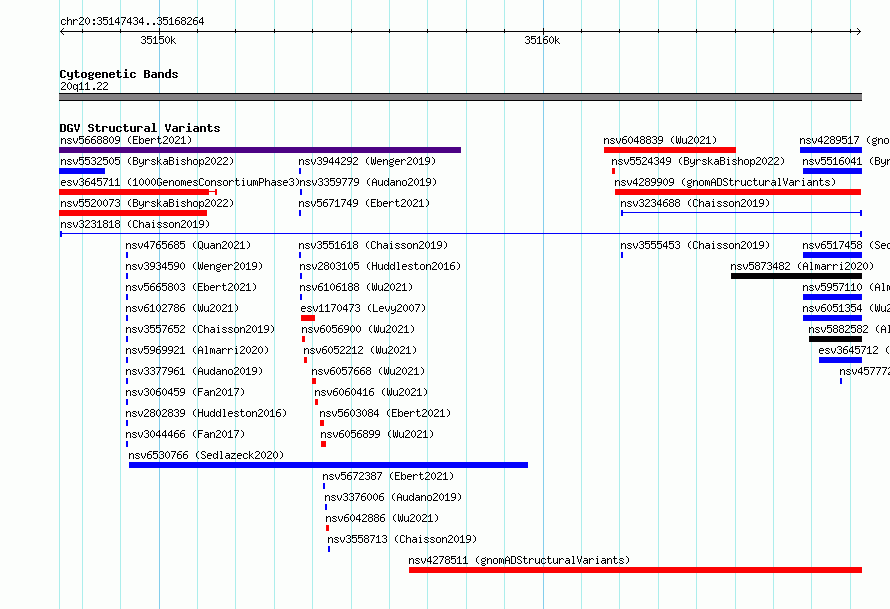This screenshot has height=609, width=890.
Task: Click nsv3557652 (Chaisson2019) label
Action: pos(200,329)
